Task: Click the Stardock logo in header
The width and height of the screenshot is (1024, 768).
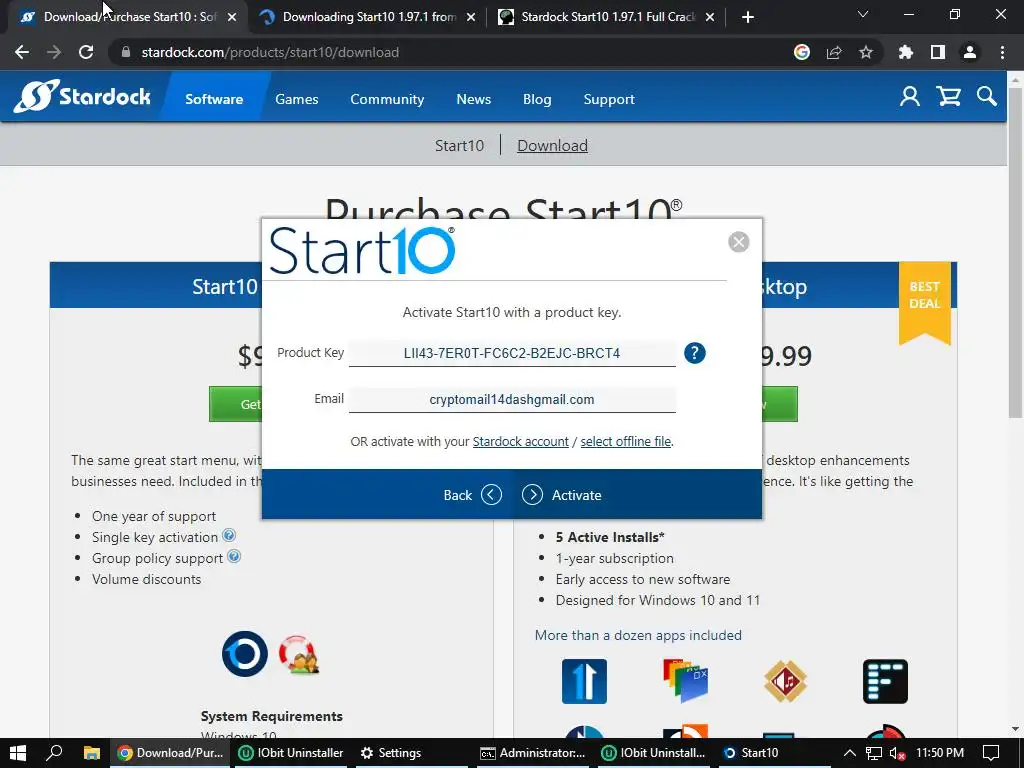Action: coord(82,97)
